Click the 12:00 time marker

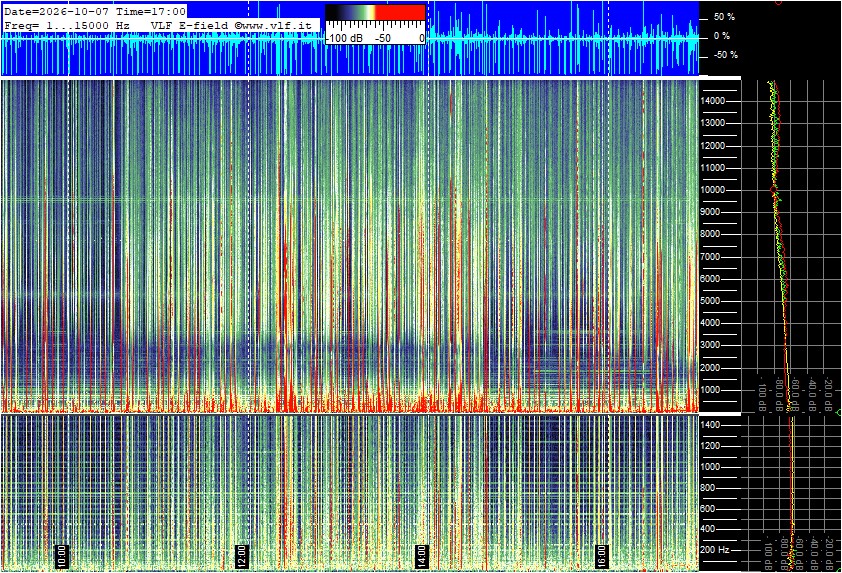click(x=242, y=556)
